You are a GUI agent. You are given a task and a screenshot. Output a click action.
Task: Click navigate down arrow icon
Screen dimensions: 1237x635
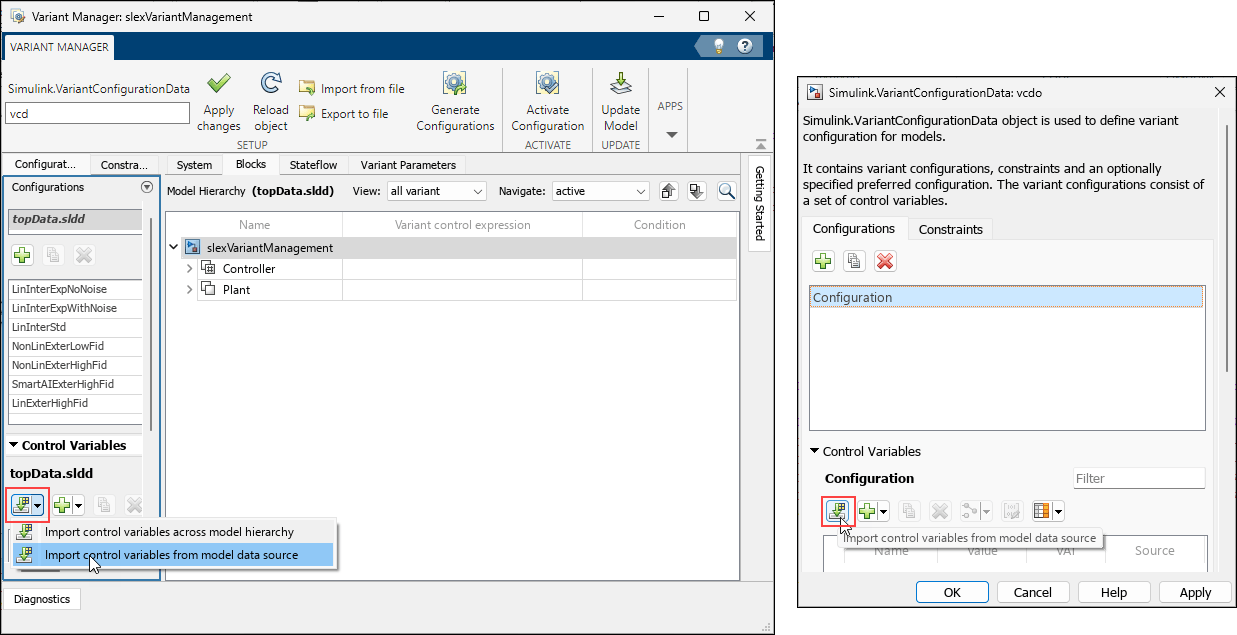pyautogui.click(x=697, y=191)
